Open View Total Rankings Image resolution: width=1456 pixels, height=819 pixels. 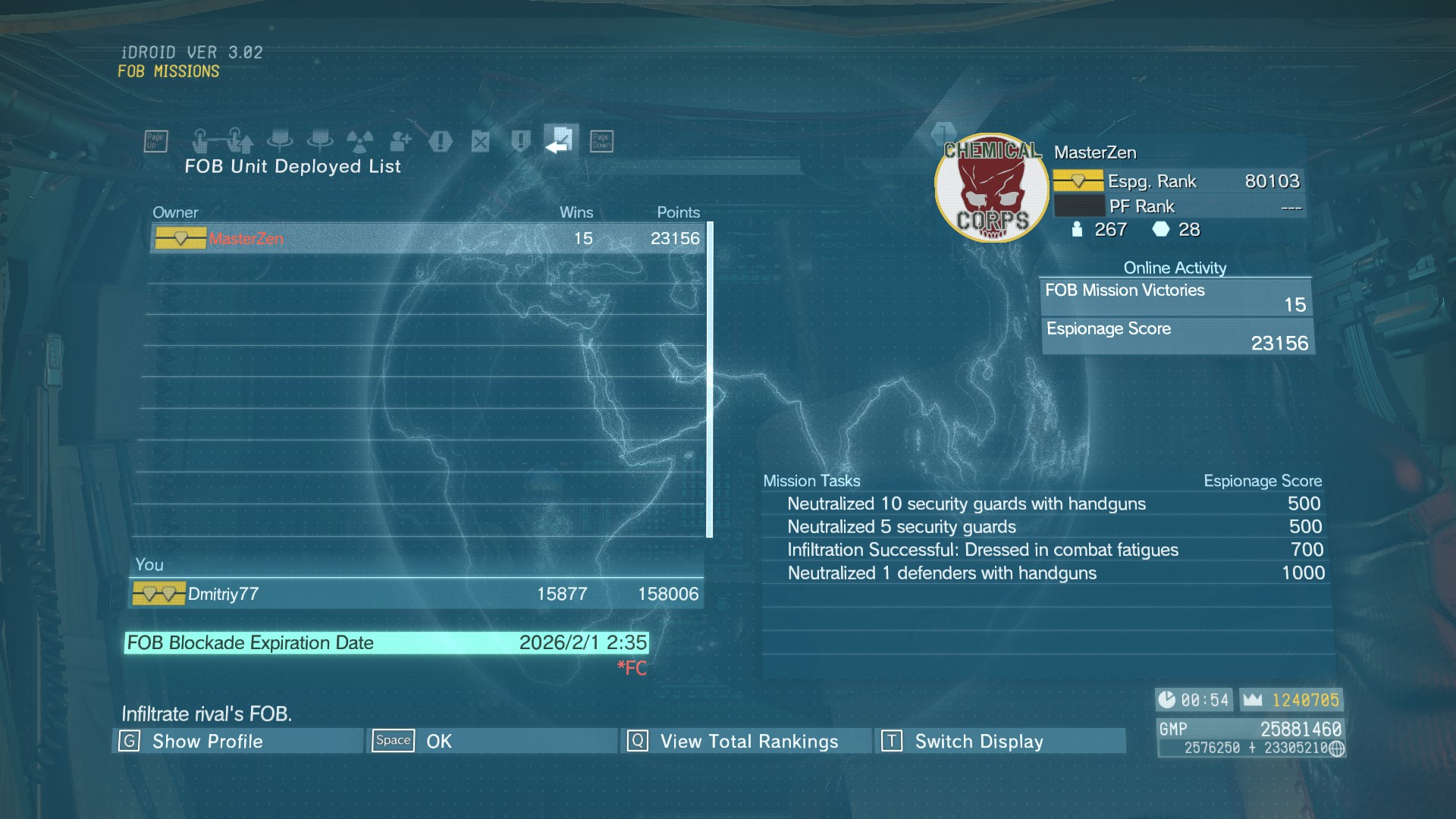[746, 741]
